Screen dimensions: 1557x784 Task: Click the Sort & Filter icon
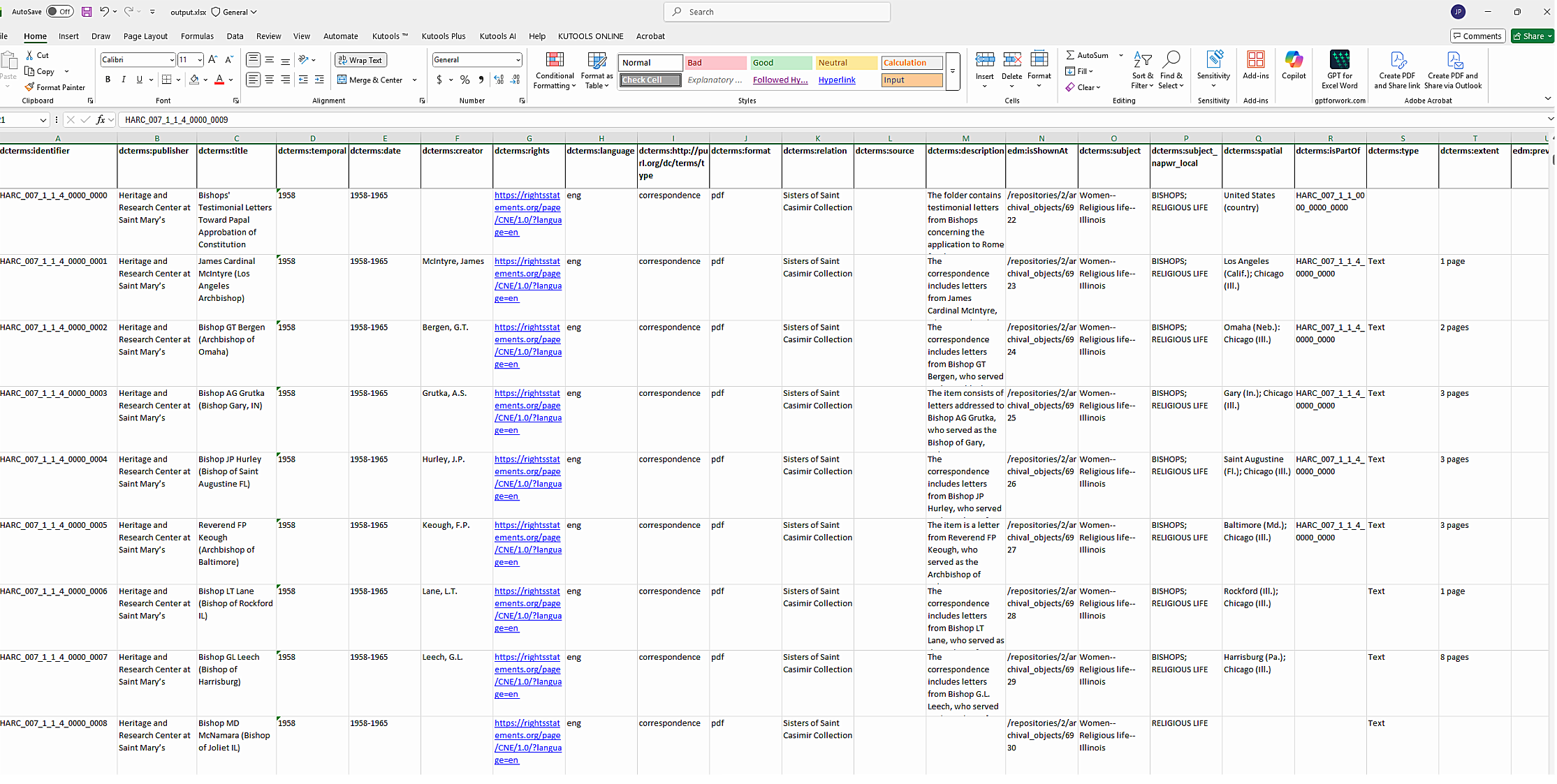pyautogui.click(x=1142, y=61)
